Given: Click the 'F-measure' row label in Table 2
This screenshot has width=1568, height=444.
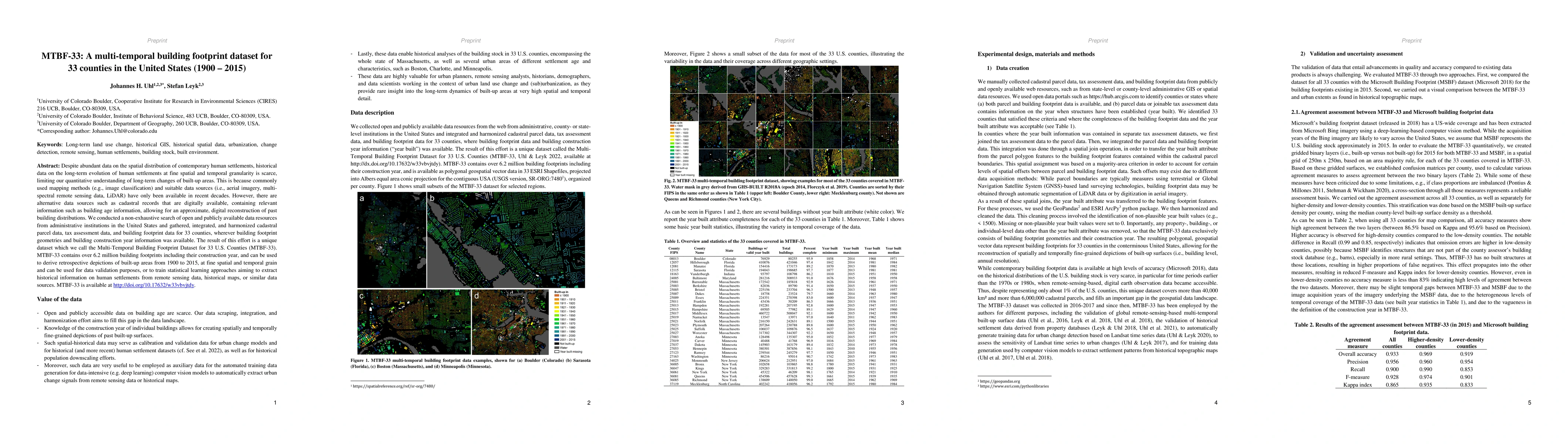Looking at the screenshot, I should (x=1357, y=377).
